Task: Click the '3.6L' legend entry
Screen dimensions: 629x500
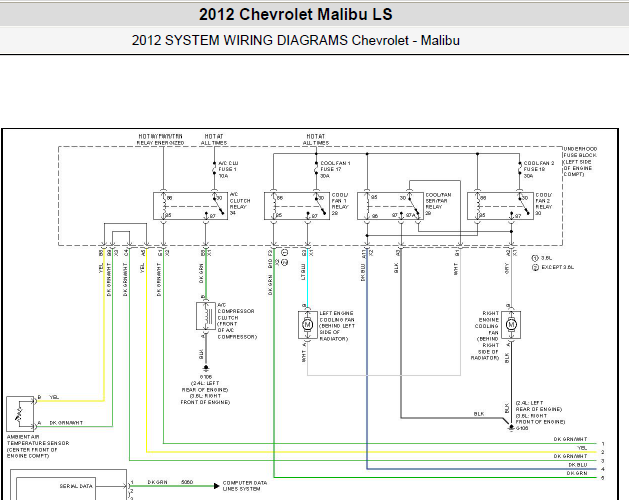Action: tap(542, 258)
